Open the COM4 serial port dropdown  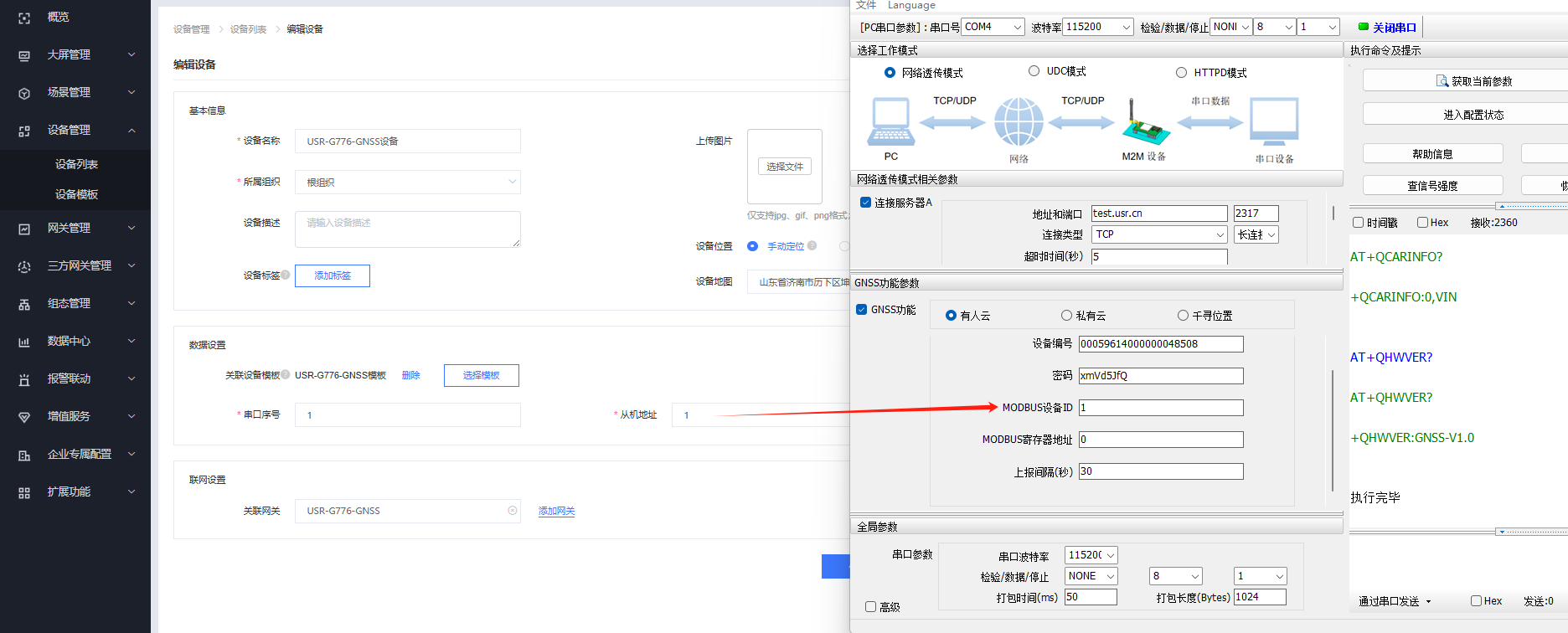point(993,27)
